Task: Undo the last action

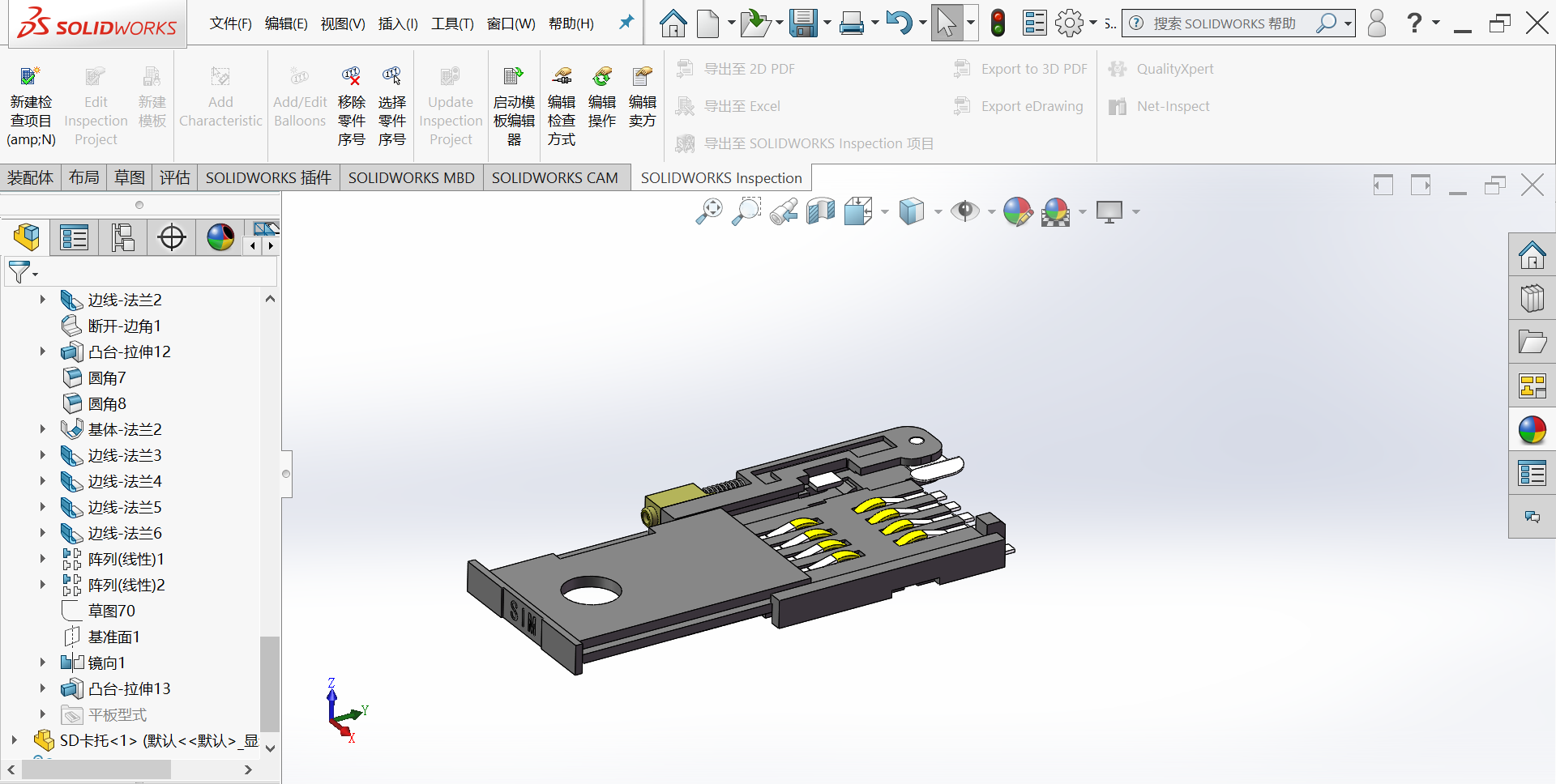Action: click(899, 23)
